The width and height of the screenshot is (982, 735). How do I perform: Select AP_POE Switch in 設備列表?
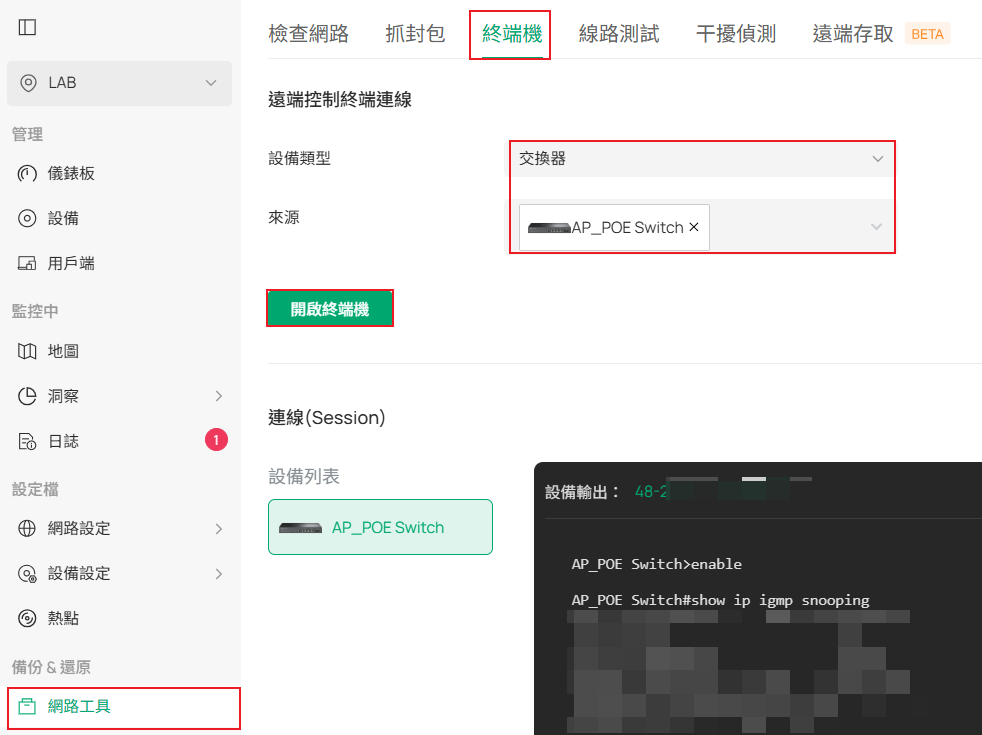click(x=380, y=527)
